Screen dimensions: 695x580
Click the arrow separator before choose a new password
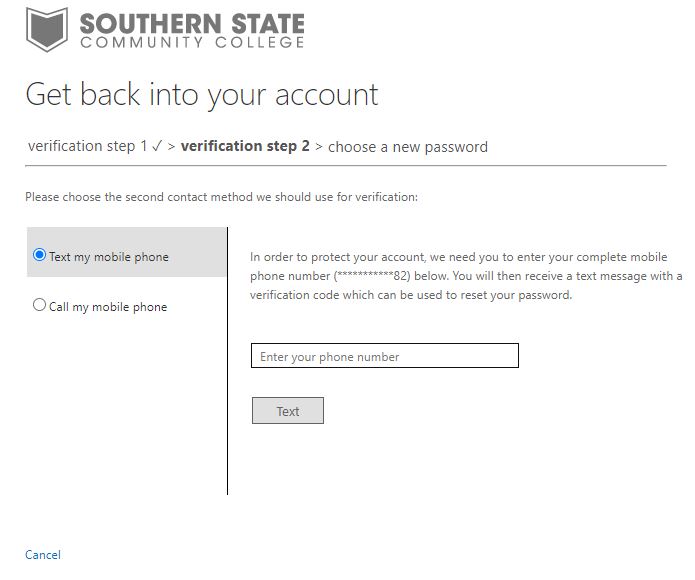coord(319,147)
